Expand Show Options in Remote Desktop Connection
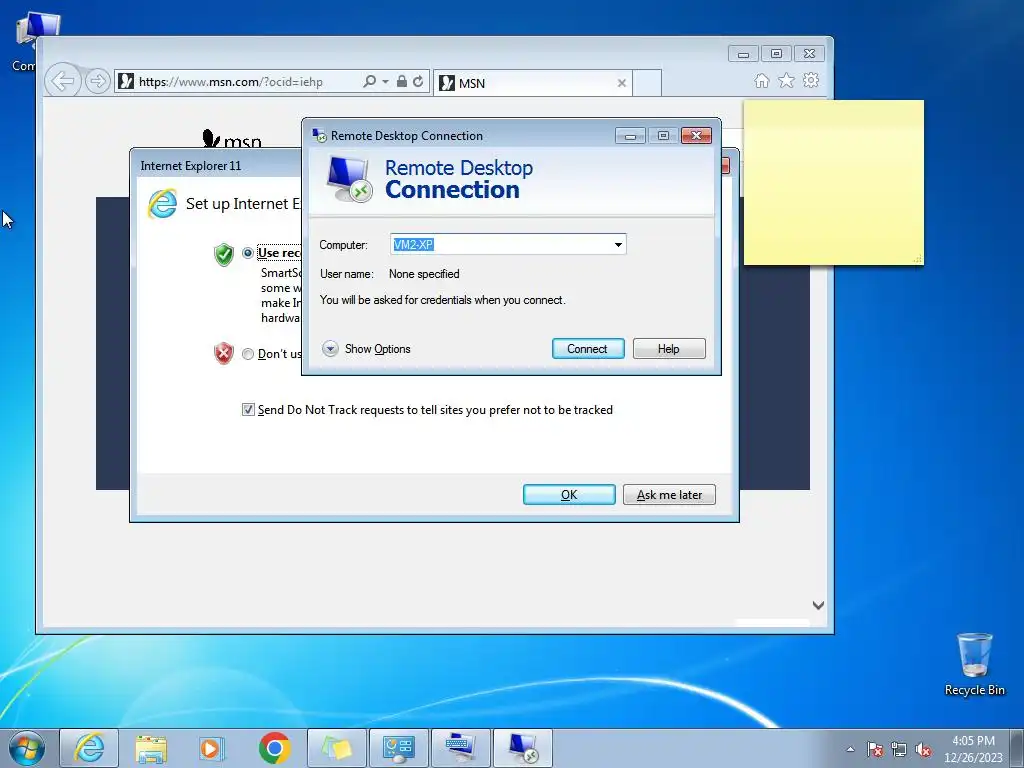The height and width of the screenshot is (768, 1024). pos(366,349)
